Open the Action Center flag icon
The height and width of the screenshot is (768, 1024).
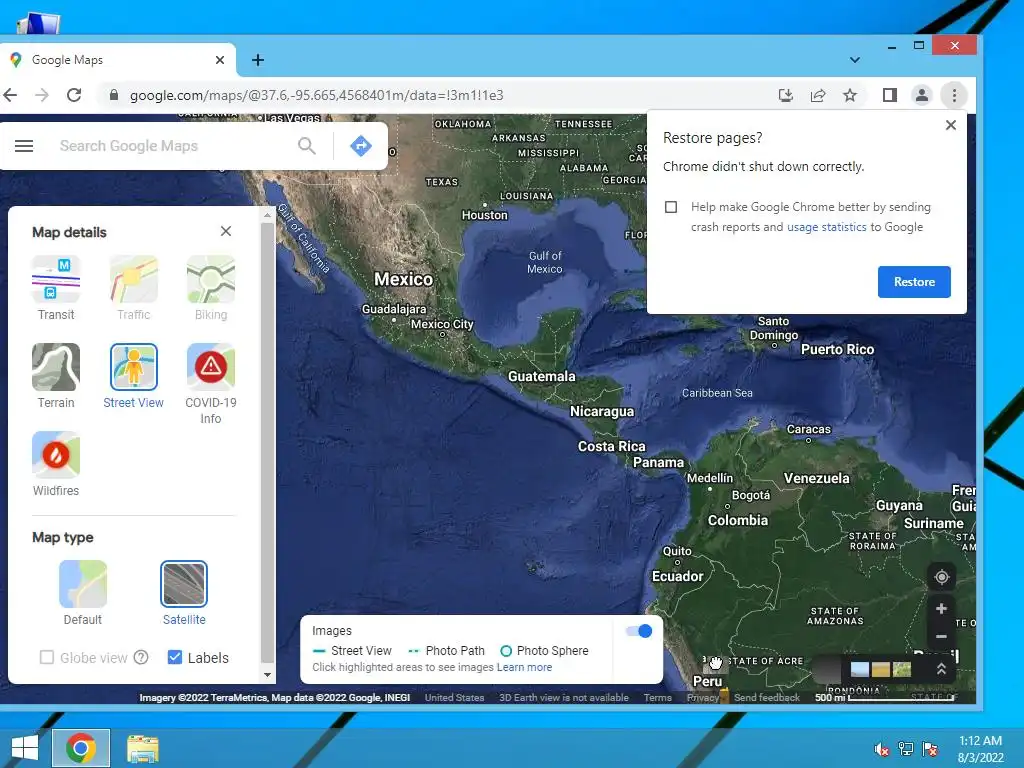(930, 749)
